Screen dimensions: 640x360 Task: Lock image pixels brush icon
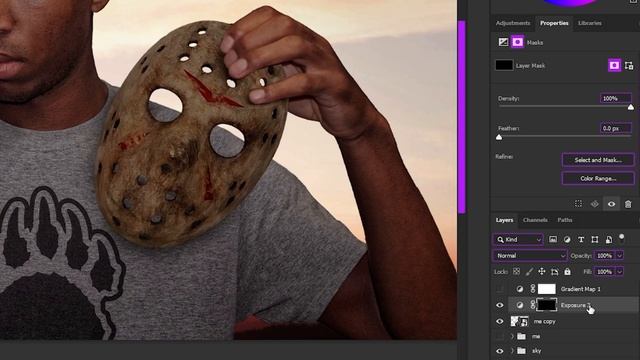click(x=529, y=271)
